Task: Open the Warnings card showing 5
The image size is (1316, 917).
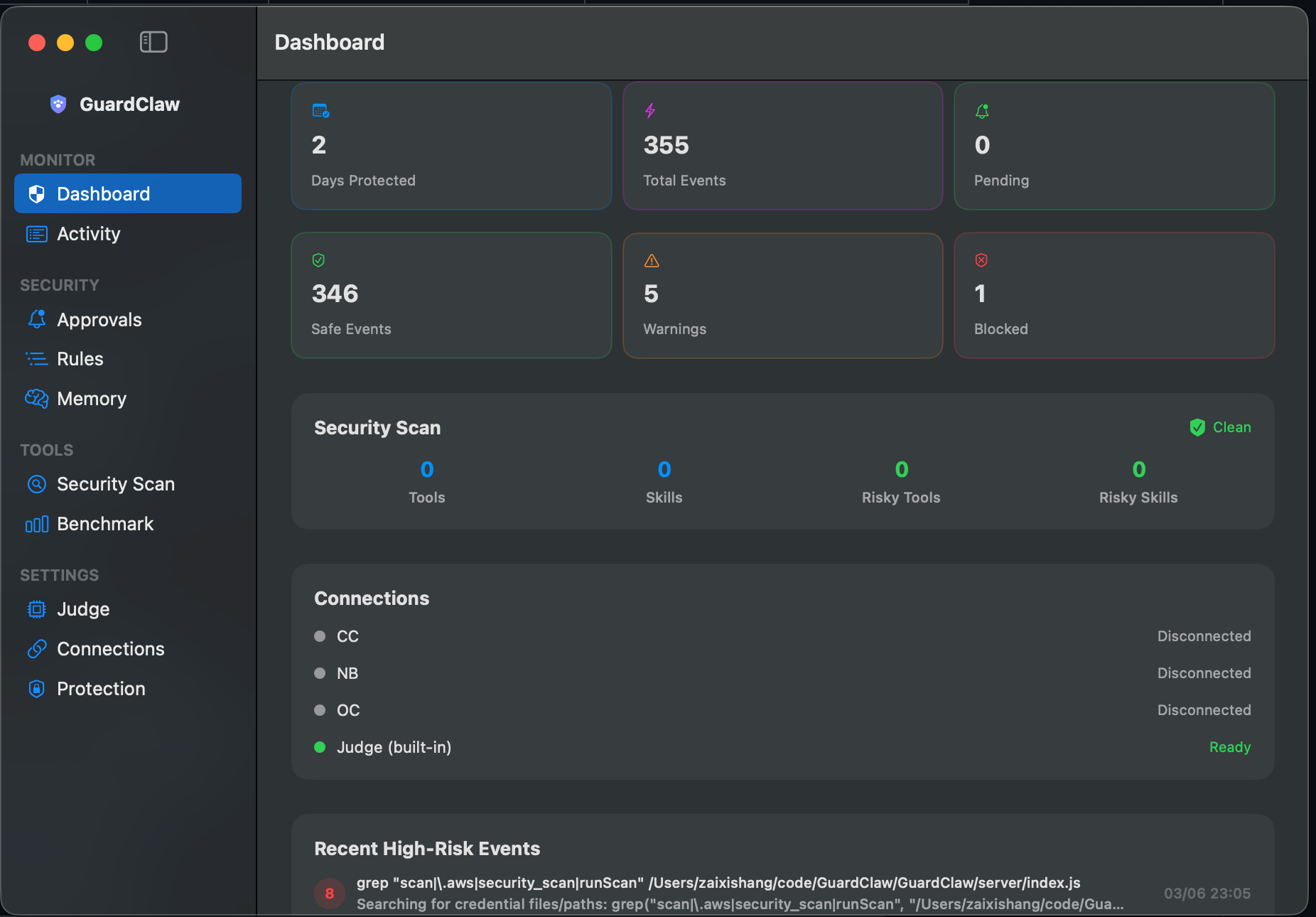Action: click(782, 295)
